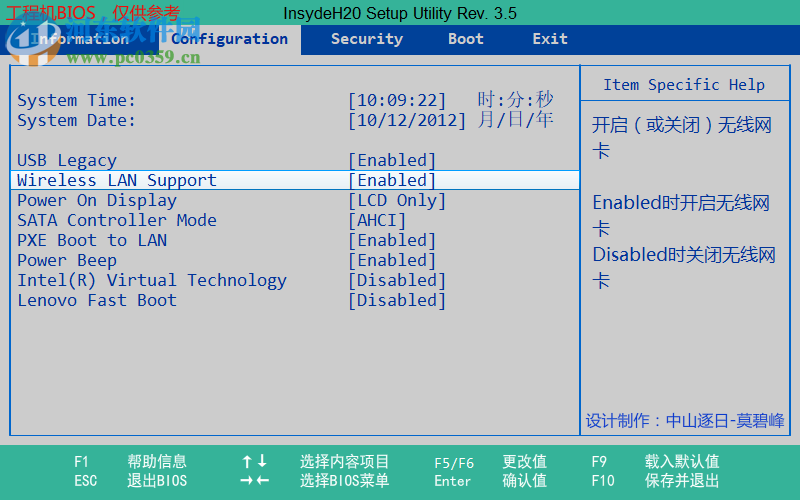Screen dimensions: 800x500
Task: Select the System Time value field
Action: [x=397, y=101]
